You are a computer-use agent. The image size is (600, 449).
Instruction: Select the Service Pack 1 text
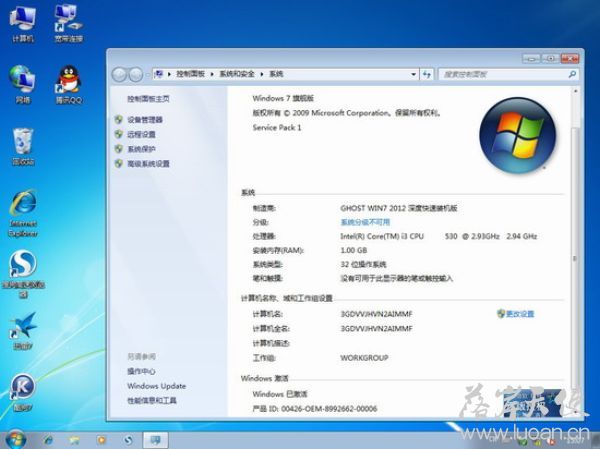(x=277, y=128)
